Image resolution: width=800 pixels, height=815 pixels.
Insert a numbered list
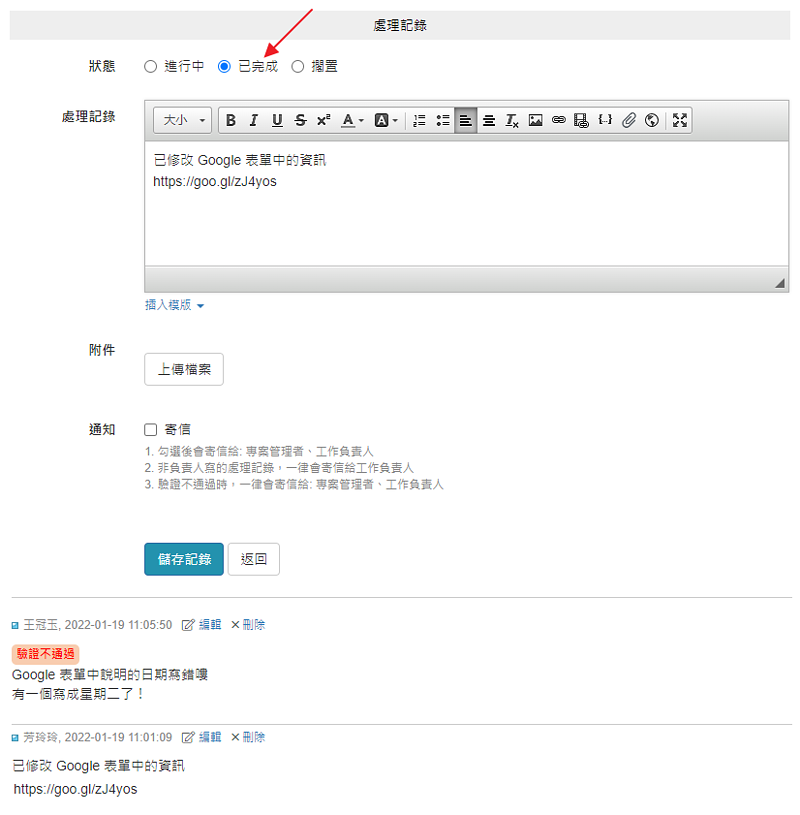pos(419,120)
